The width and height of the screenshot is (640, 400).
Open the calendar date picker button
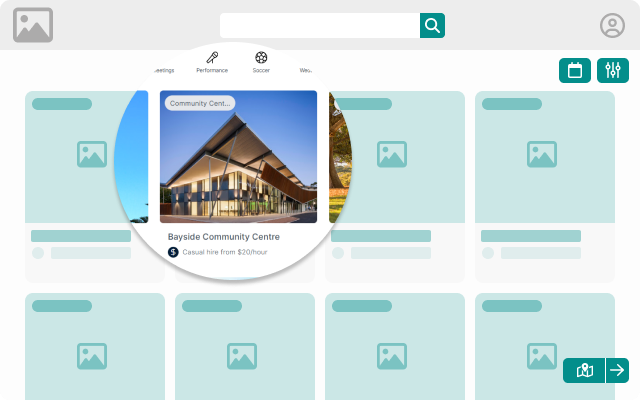coord(575,70)
